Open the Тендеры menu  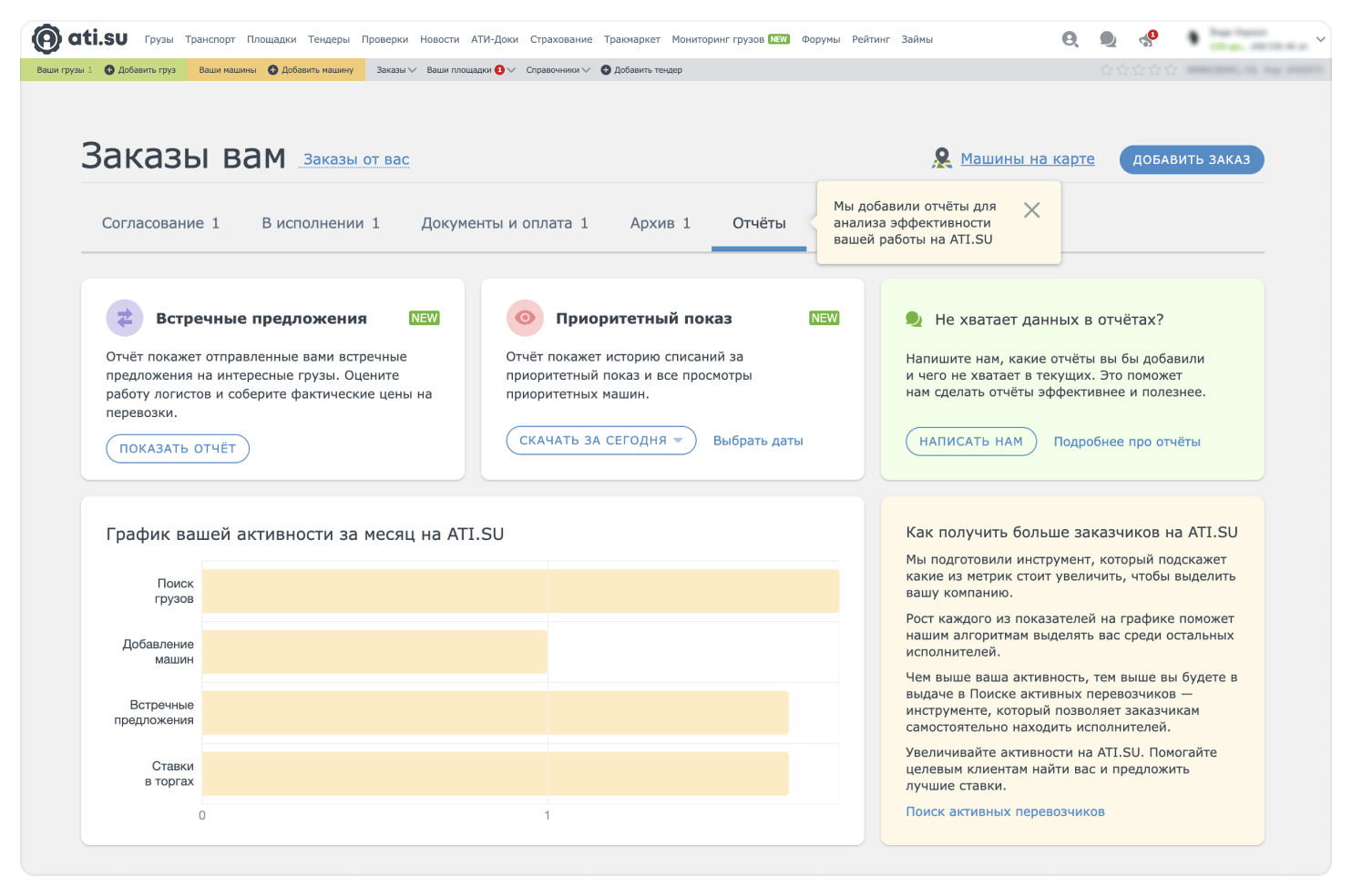(329, 39)
